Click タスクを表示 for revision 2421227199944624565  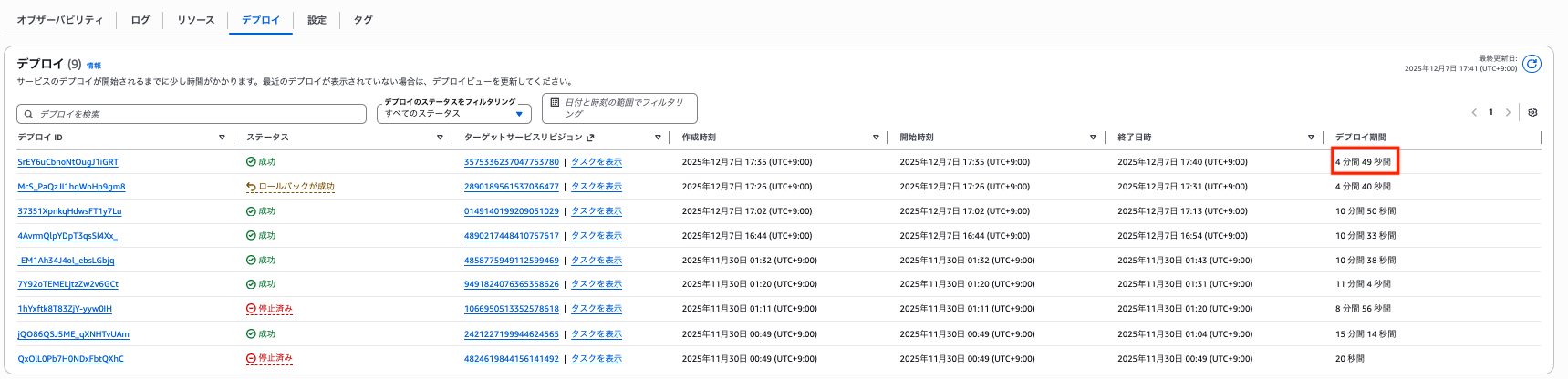pos(597,333)
